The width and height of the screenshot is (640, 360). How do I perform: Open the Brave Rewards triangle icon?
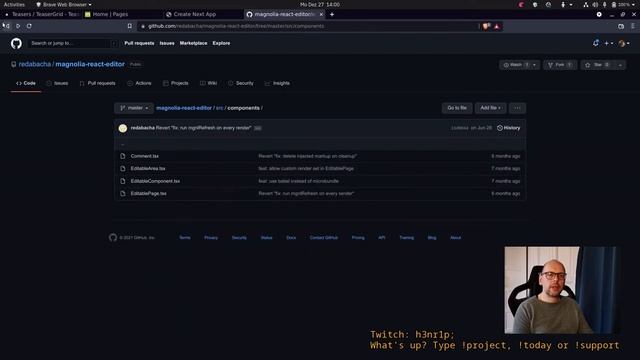click(x=497, y=26)
